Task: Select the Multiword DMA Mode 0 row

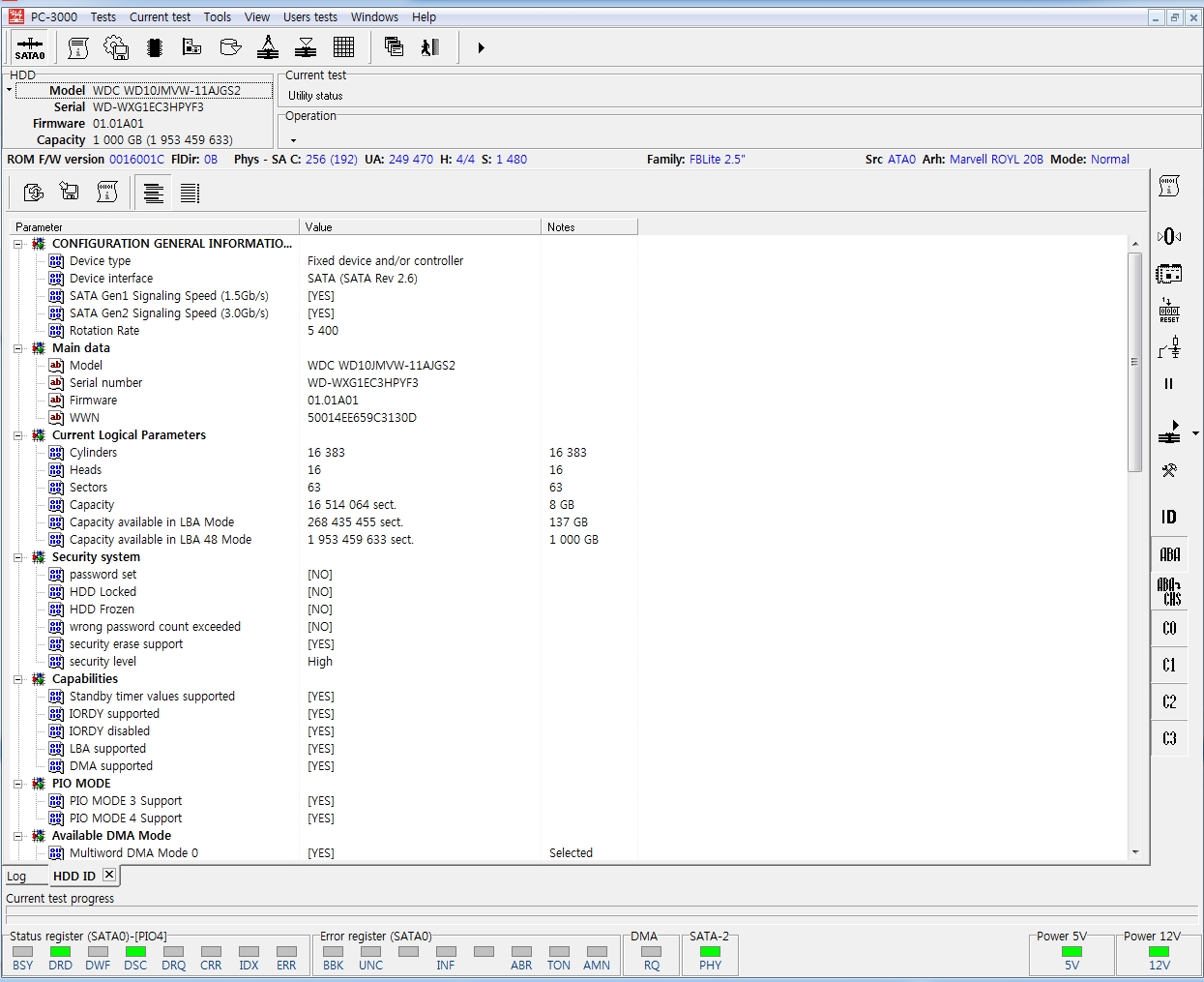Action: [x=324, y=853]
